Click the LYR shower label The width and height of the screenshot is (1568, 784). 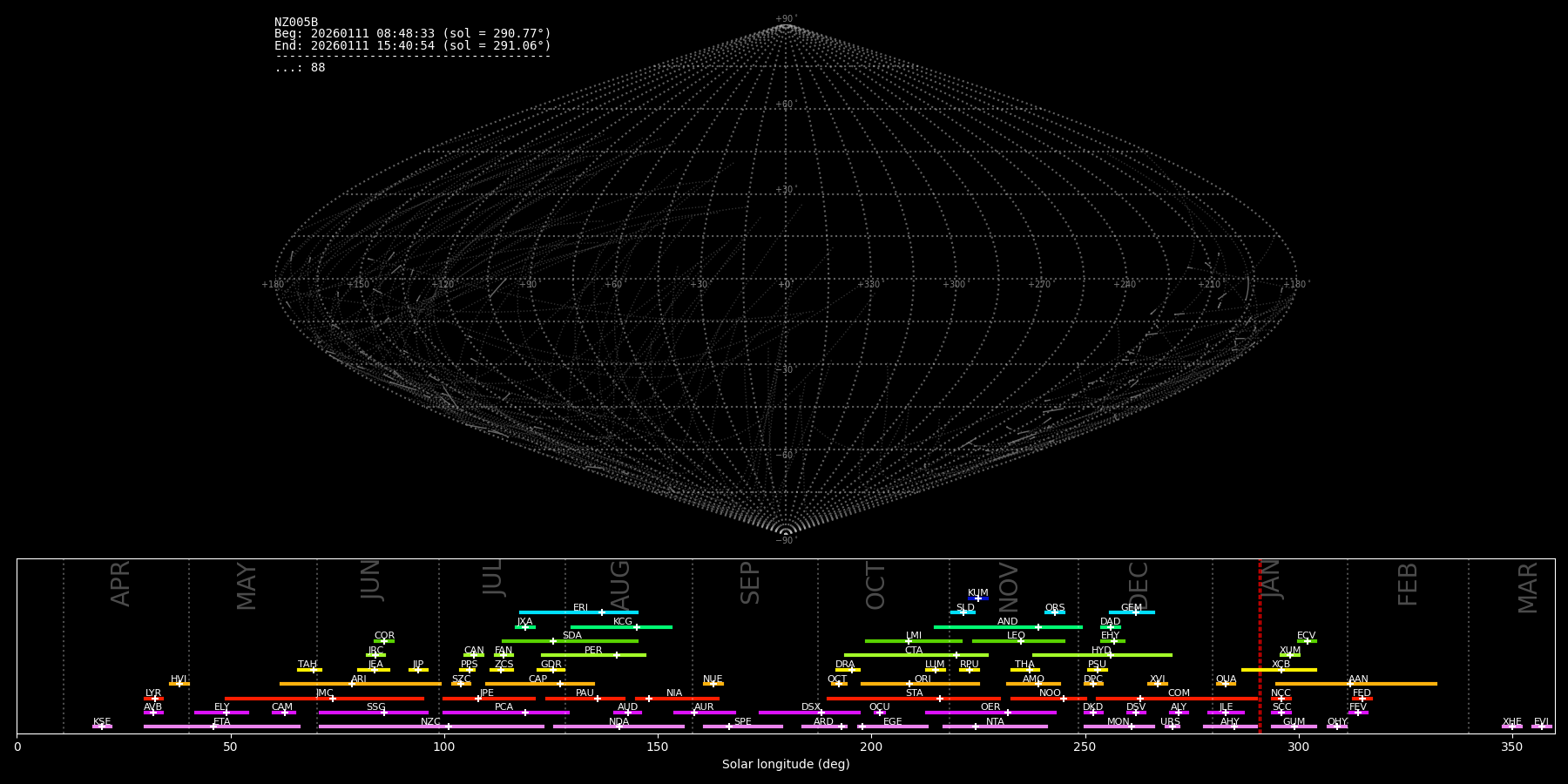click(153, 693)
